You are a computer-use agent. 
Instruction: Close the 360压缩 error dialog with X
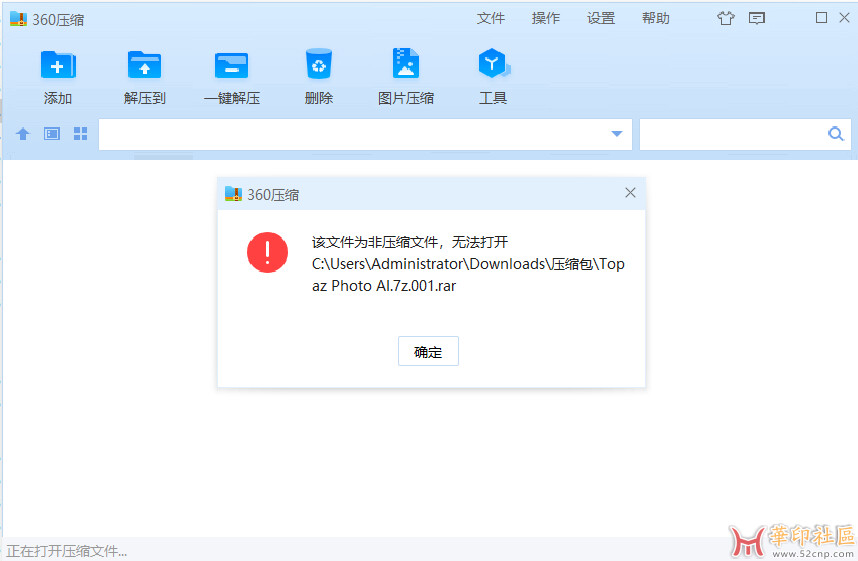pos(630,193)
